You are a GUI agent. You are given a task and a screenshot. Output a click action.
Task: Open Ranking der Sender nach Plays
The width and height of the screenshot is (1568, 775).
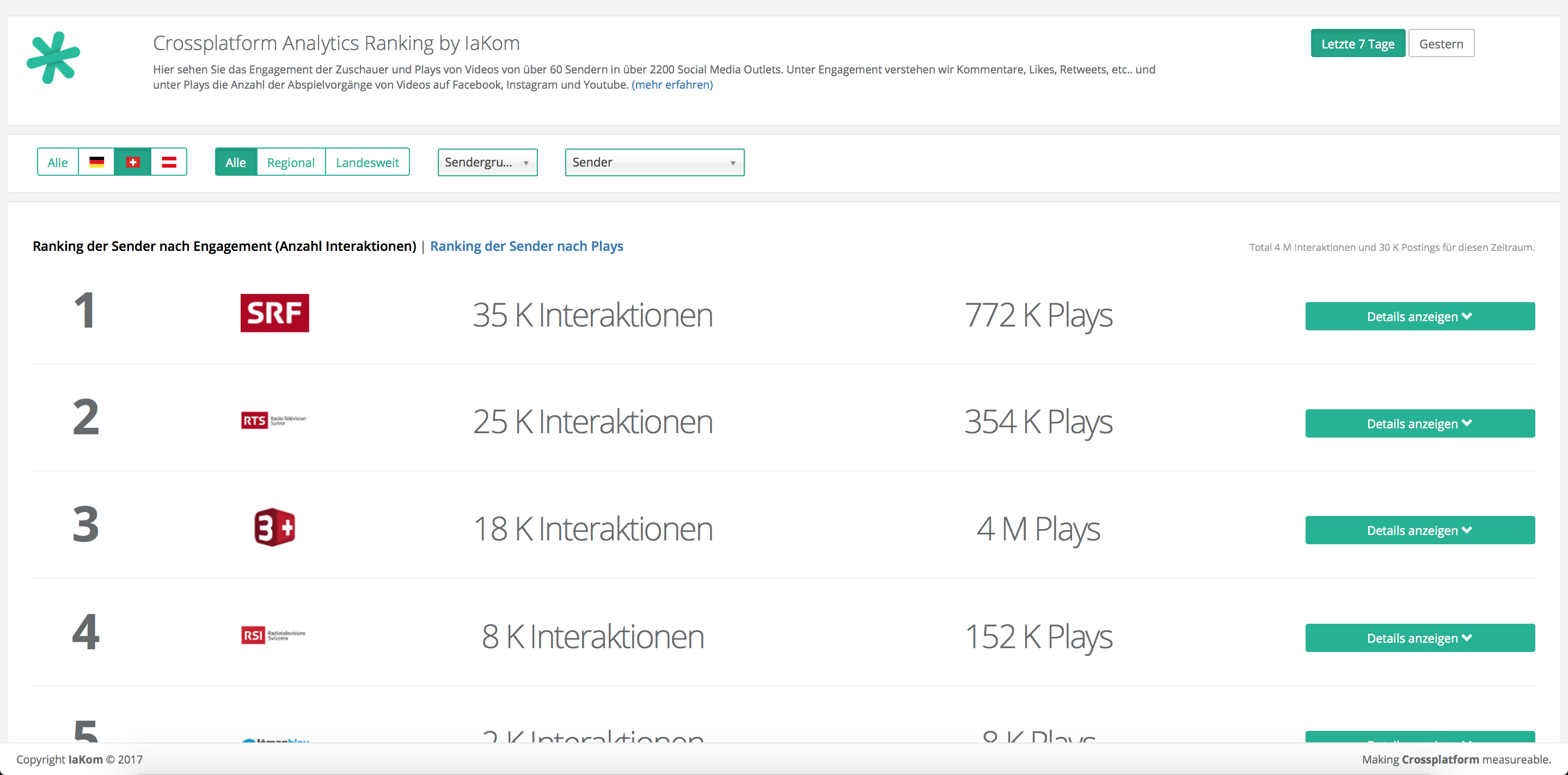(x=526, y=246)
